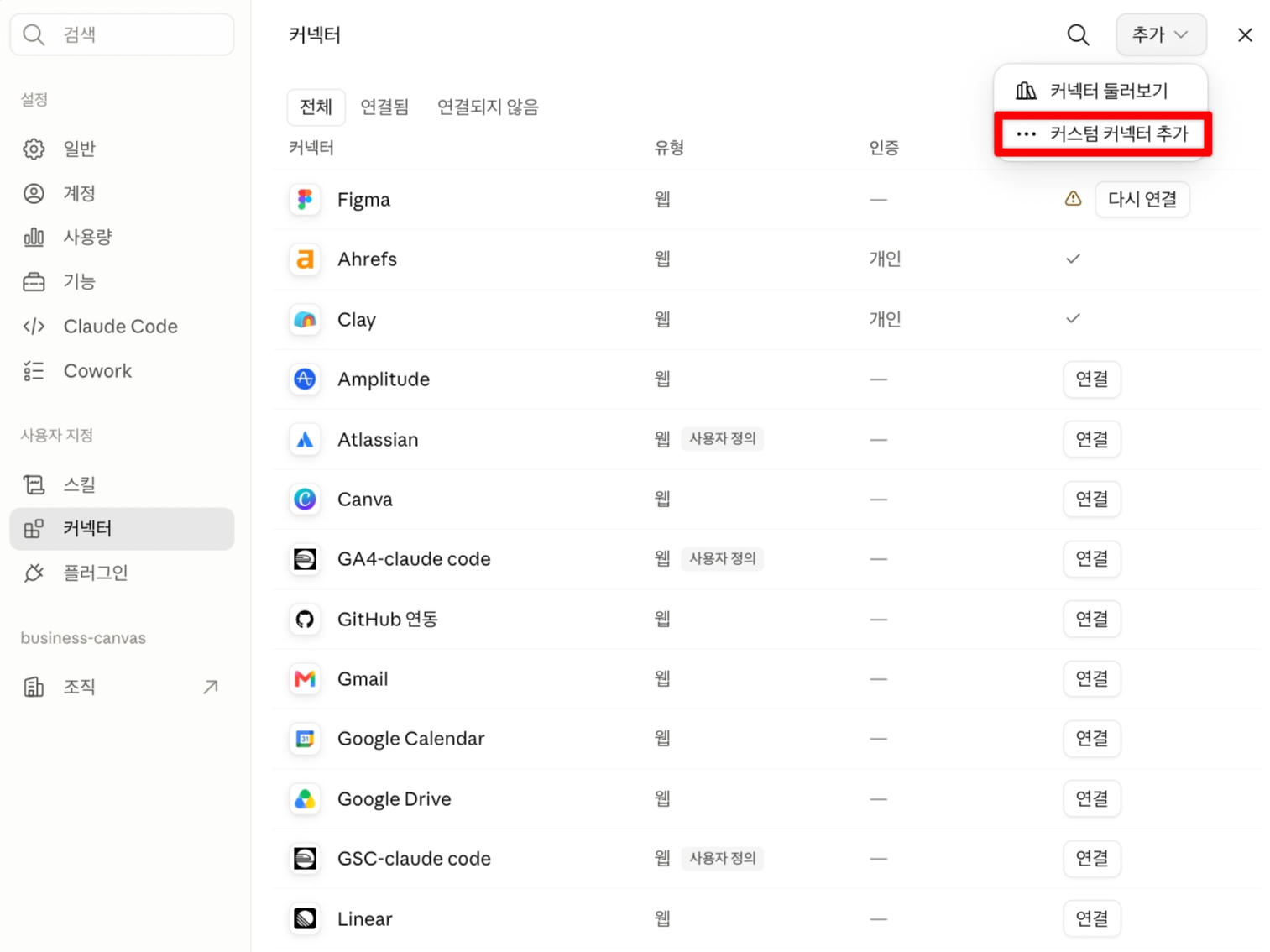The width and height of the screenshot is (1270, 952).
Task: Connect the GitHub 연동 connector
Action: (x=1092, y=620)
